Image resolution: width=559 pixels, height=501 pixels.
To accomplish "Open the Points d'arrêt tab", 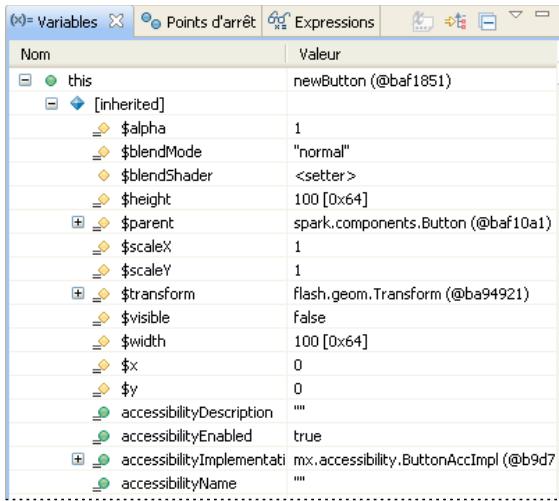I will tap(198, 22).
